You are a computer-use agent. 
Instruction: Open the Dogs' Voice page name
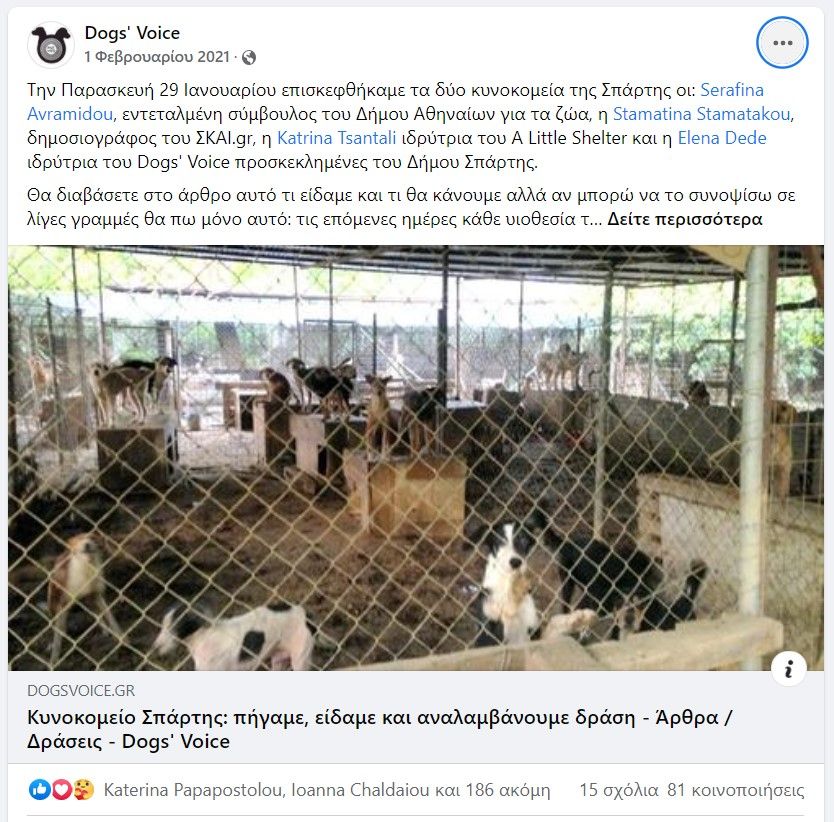132,33
